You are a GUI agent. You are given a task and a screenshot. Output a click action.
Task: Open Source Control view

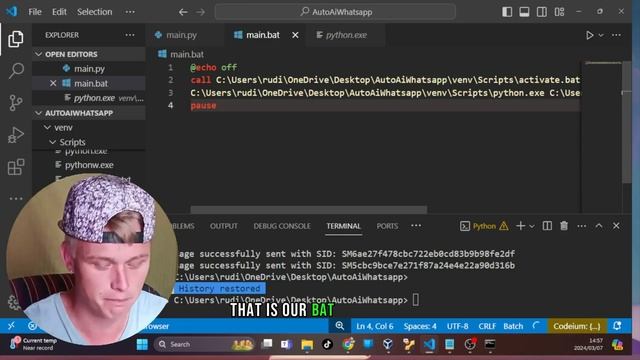(x=16, y=102)
